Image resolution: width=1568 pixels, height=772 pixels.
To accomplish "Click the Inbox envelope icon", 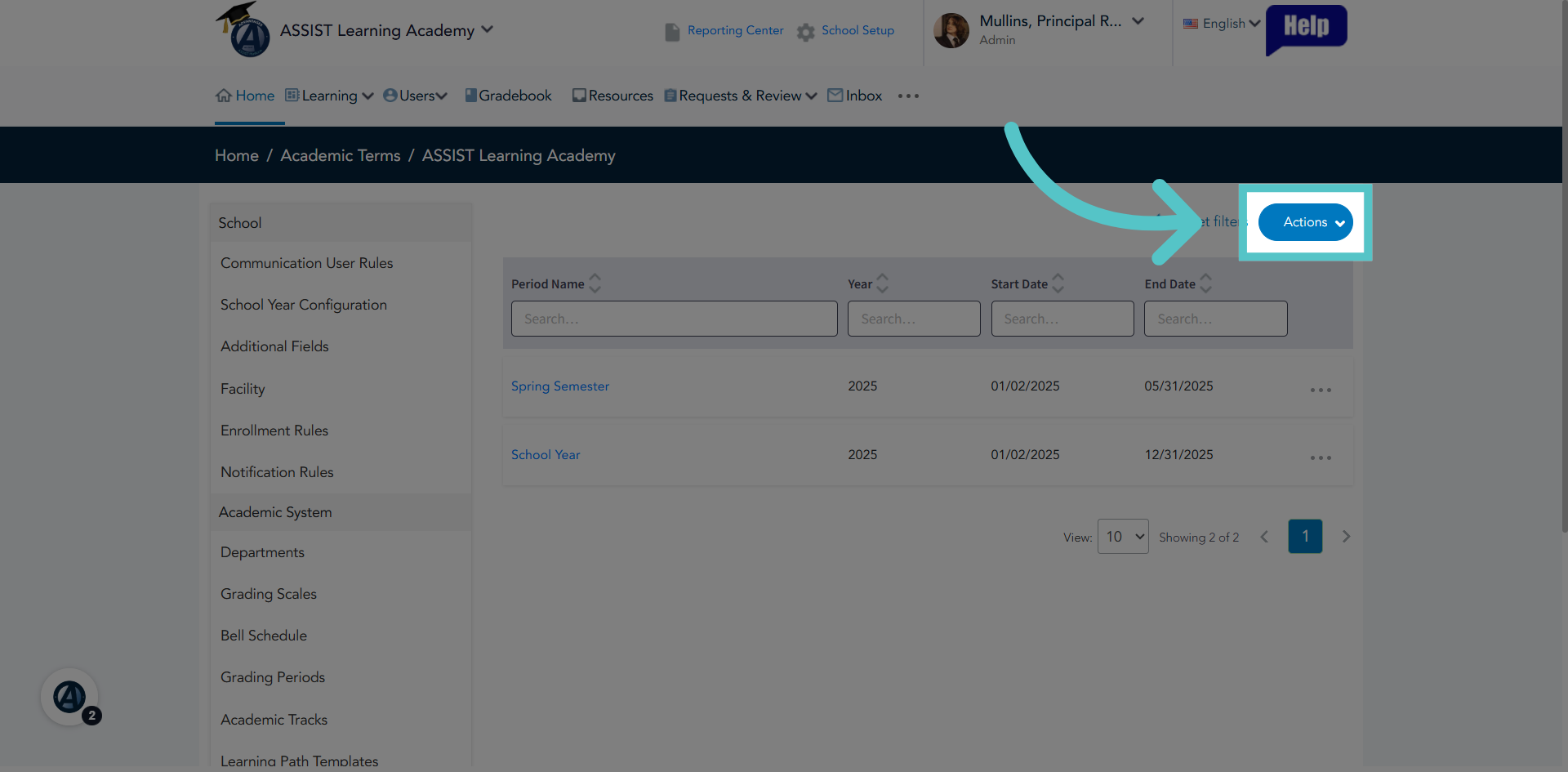I will tap(835, 96).
